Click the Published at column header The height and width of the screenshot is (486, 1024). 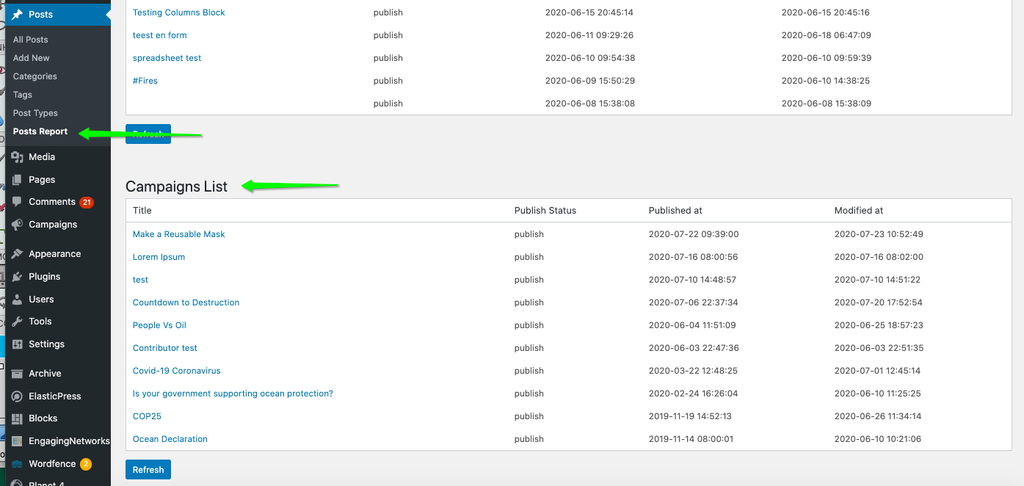point(675,211)
